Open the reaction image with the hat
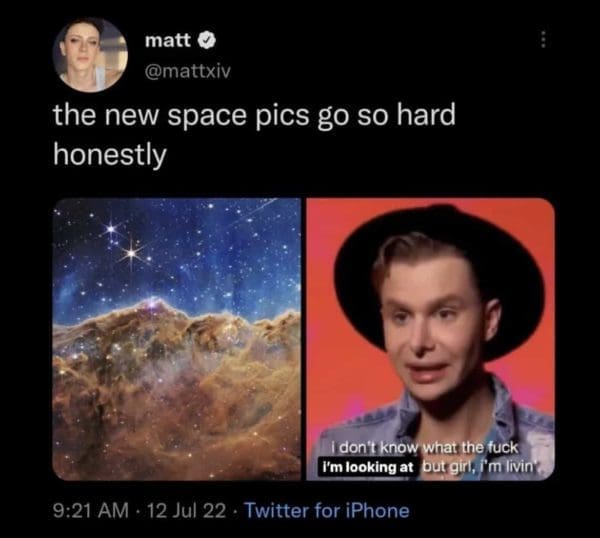The height and width of the screenshot is (538, 600). [x=430, y=338]
